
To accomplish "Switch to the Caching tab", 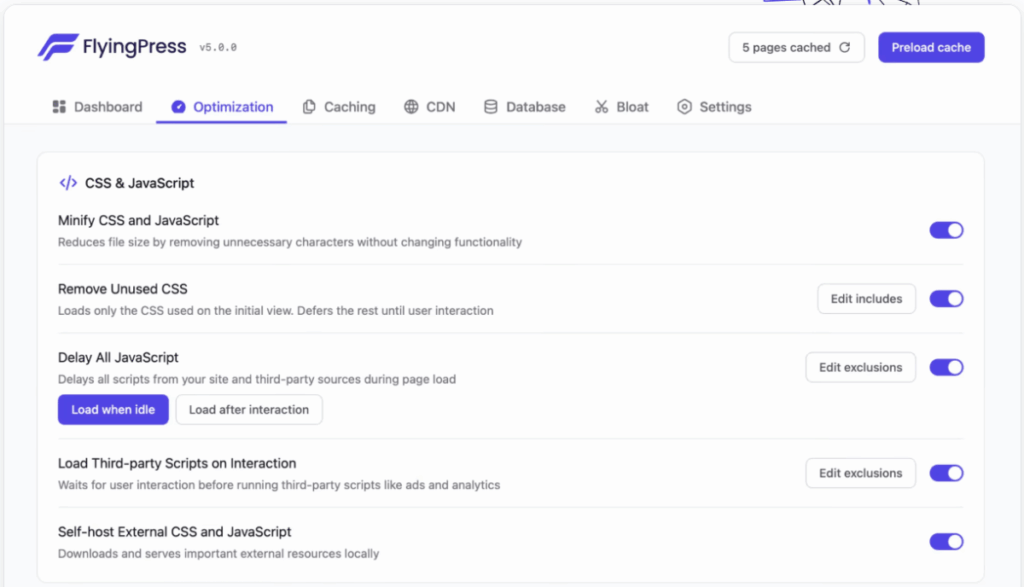I will (339, 107).
